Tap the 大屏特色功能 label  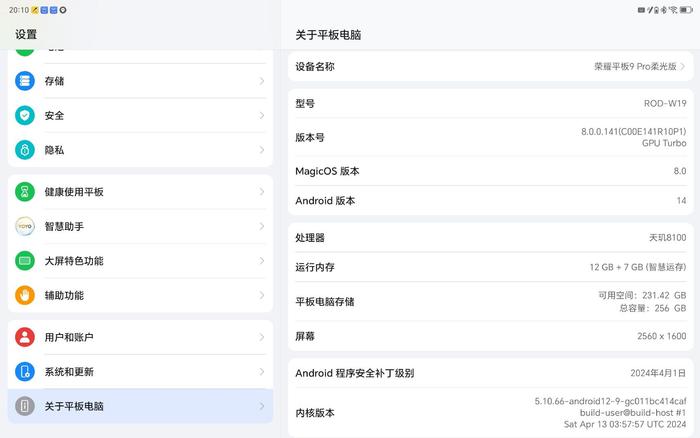coord(74,261)
